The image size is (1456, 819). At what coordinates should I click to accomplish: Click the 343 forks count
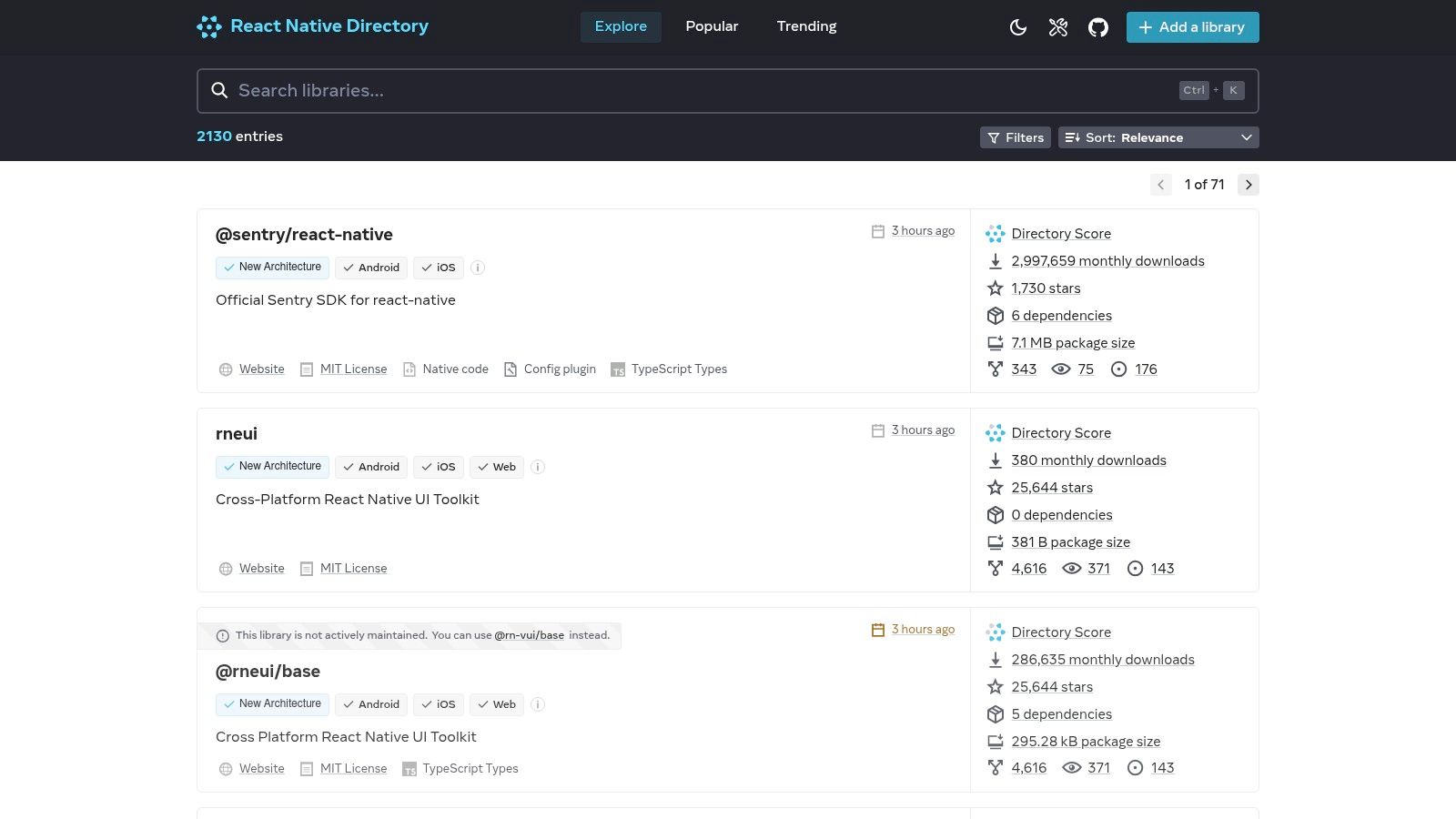1024,369
